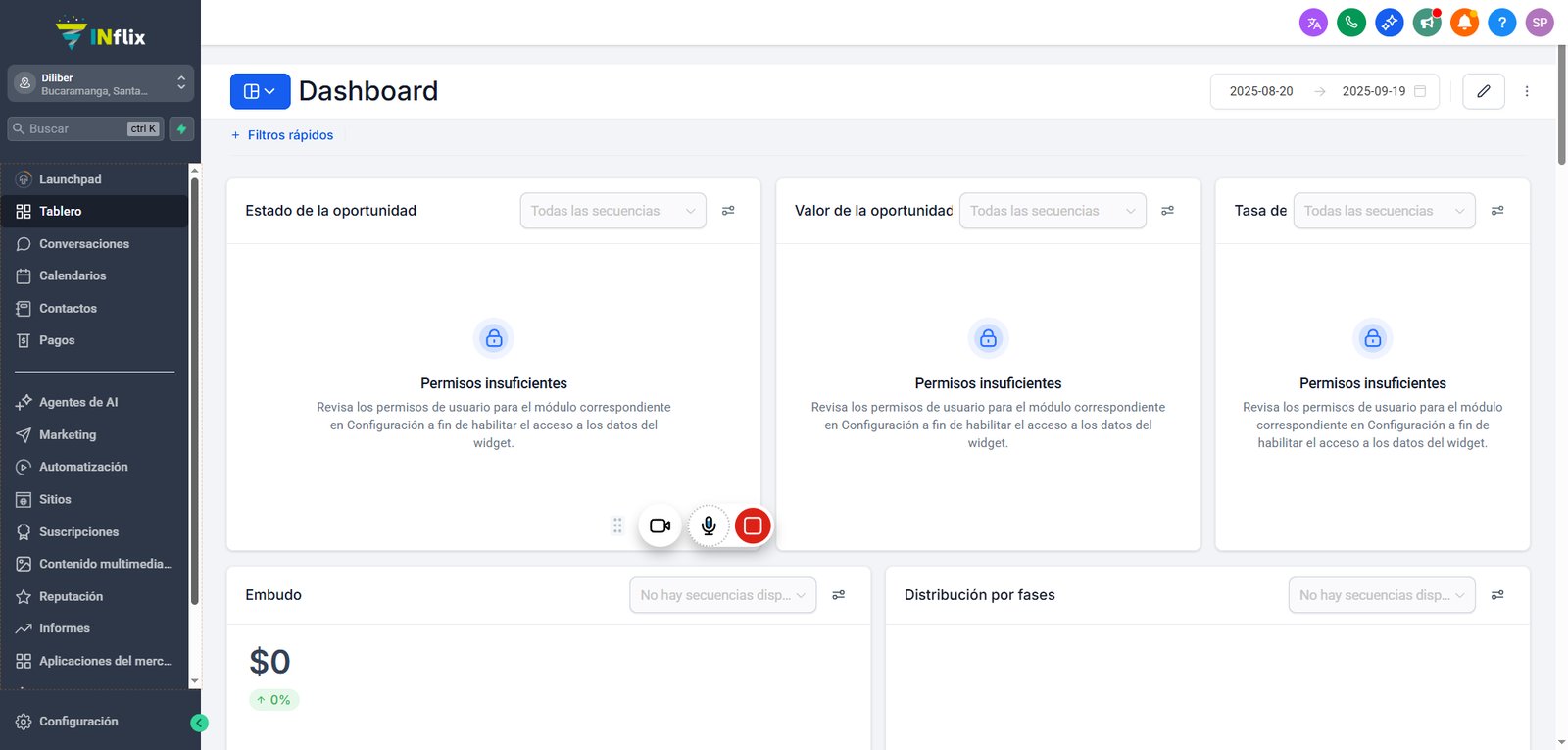Open Agentes de AI in sidebar
This screenshot has height=750, width=1568.
(94, 402)
